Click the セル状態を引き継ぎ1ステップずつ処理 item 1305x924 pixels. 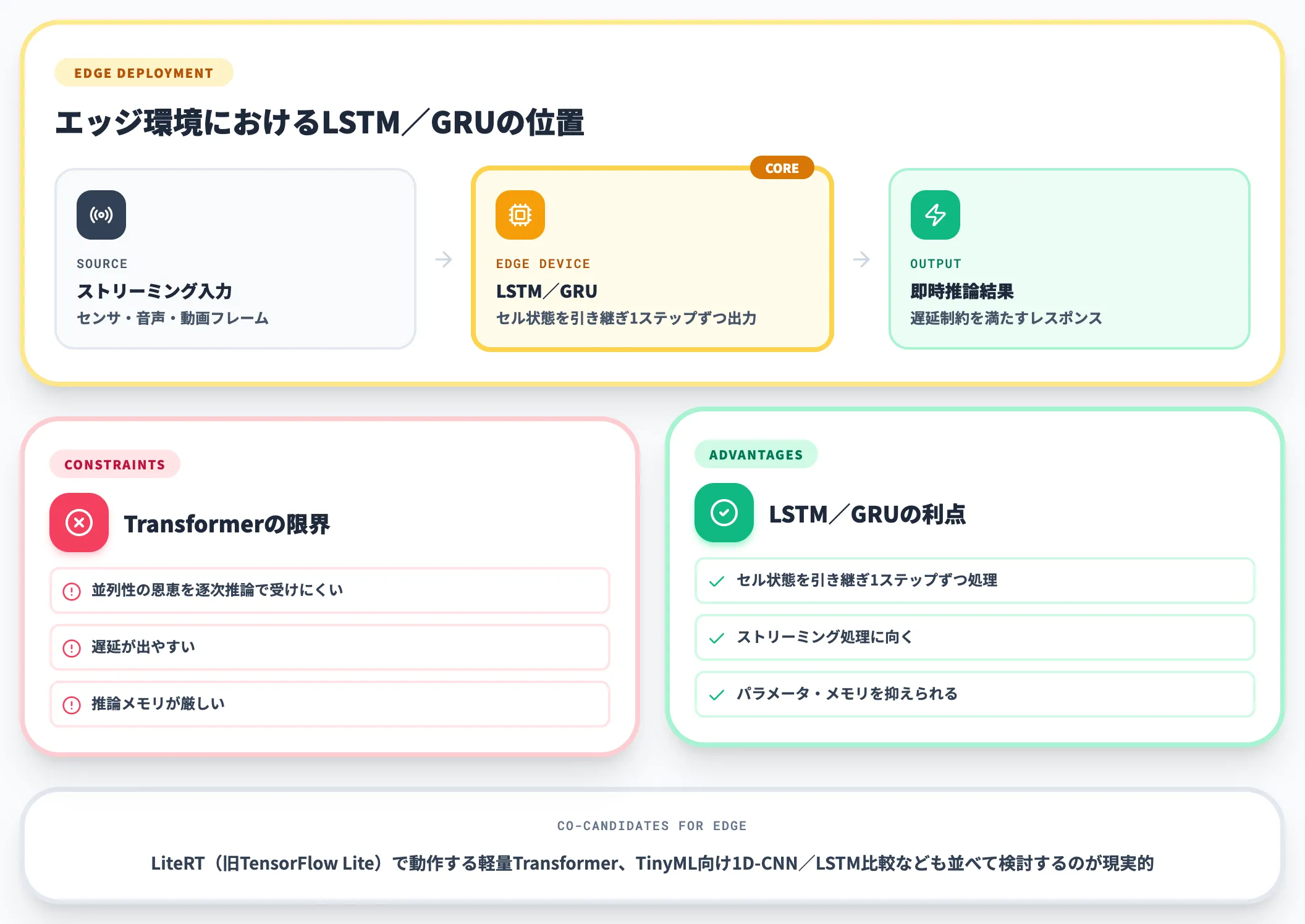975,581
